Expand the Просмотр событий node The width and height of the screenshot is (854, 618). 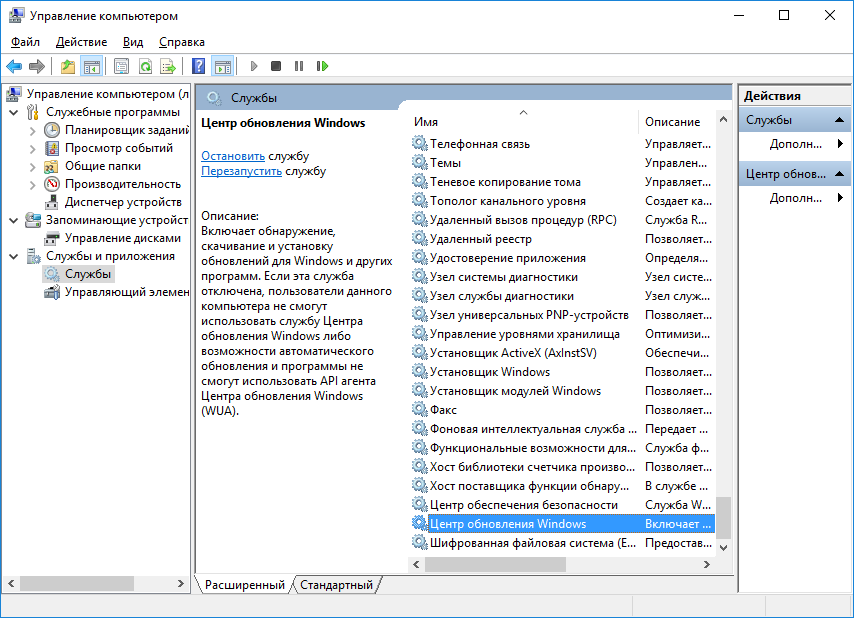click(33, 149)
